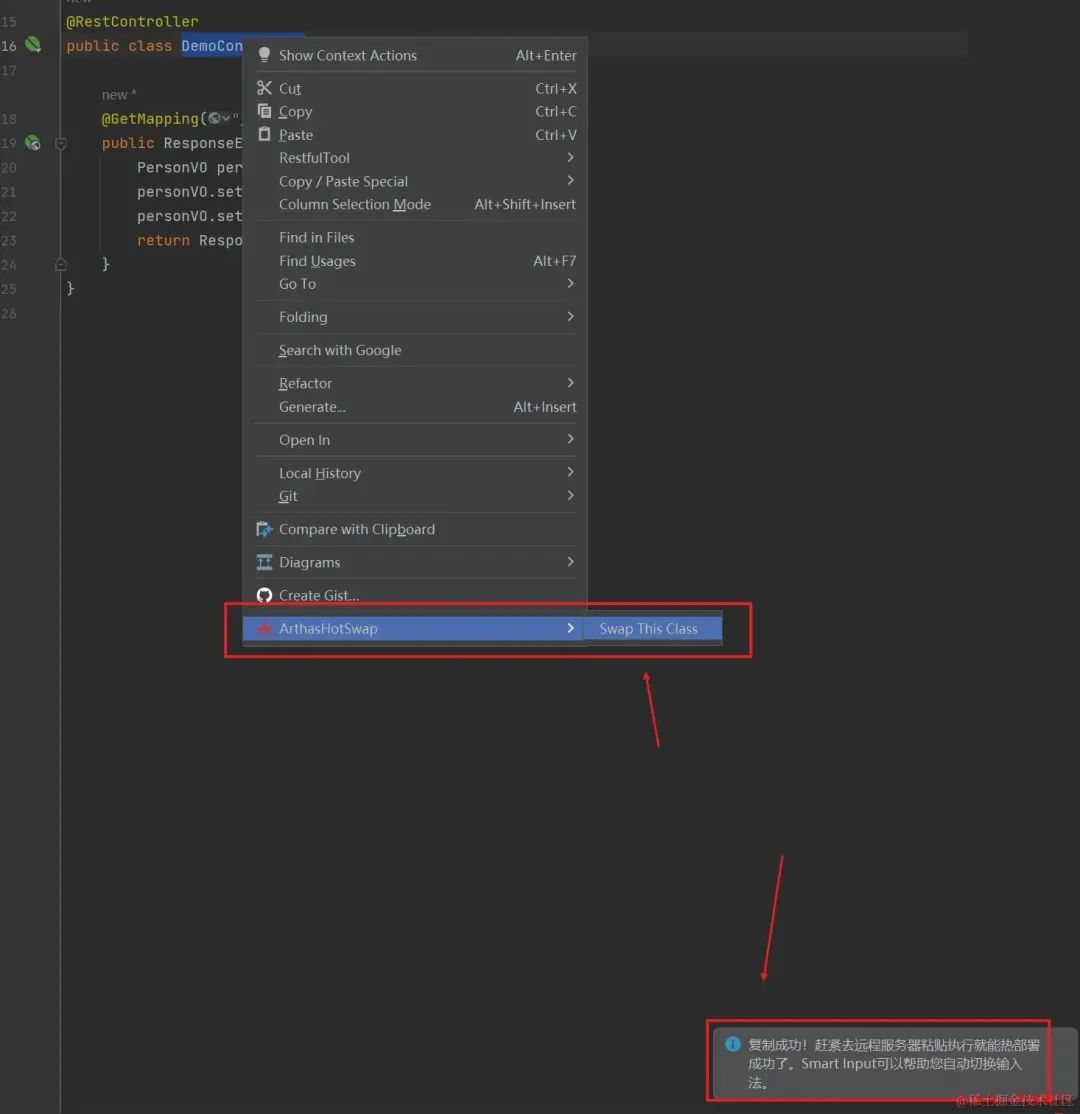Expand the RestfulTool submenu arrow
The image size is (1080, 1114).
571,157
